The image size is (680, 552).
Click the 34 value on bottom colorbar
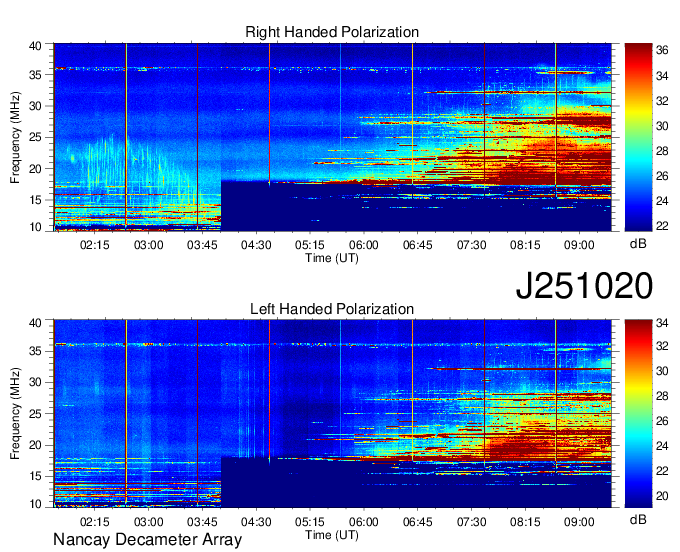coord(661,323)
